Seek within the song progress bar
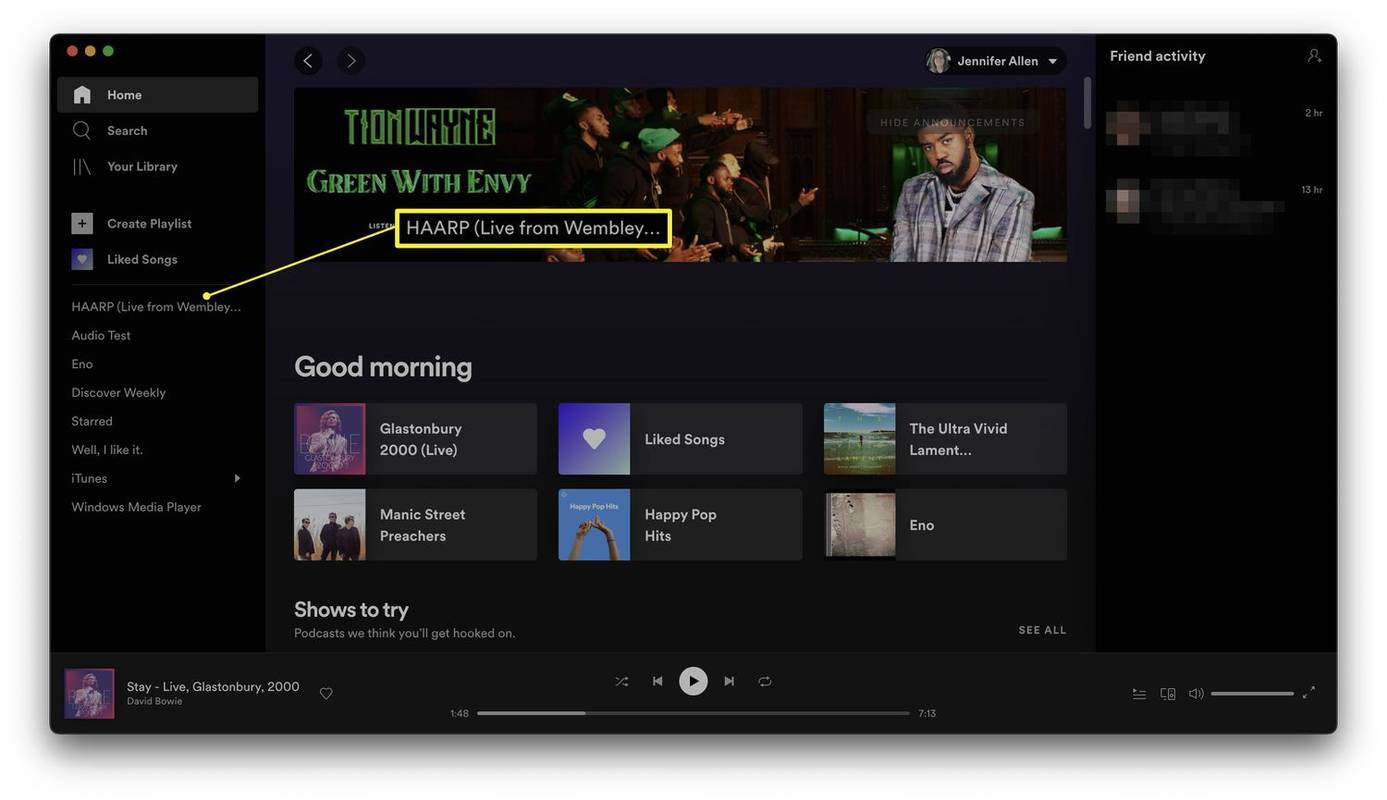Image resolution: width=1387 pixels, height=800 pixels. click(693, 713)
